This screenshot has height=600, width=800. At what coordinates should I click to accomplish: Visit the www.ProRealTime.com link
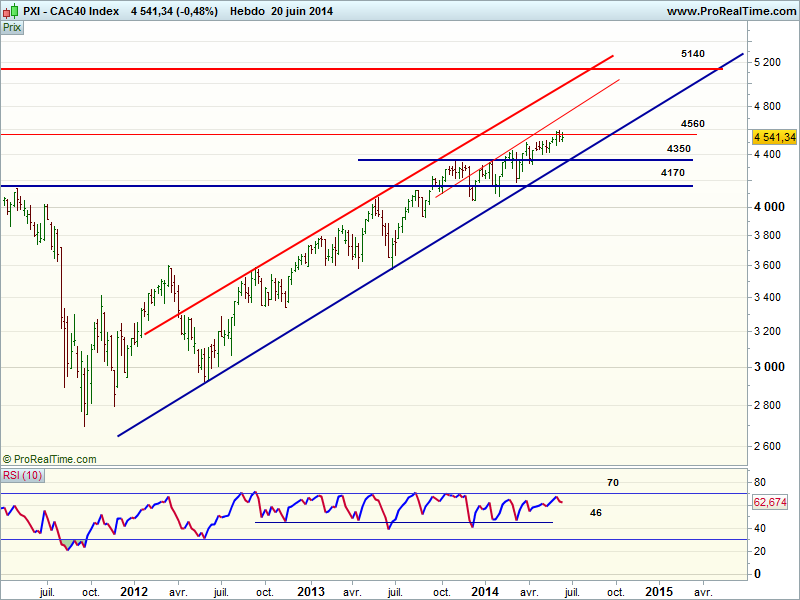pyautogui.click(x=730, y=11)
